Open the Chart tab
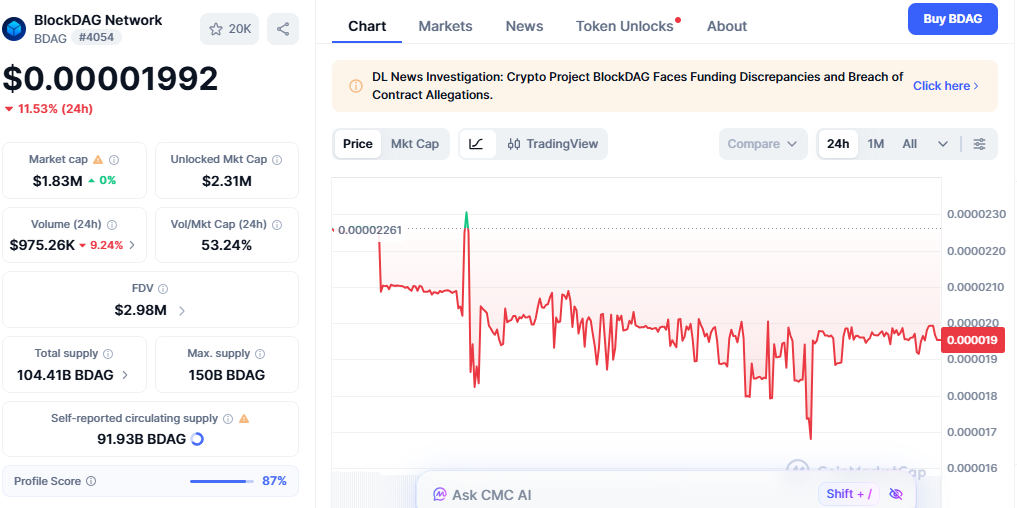Viewport: 1017px width, 508px height. click(367, 26)
